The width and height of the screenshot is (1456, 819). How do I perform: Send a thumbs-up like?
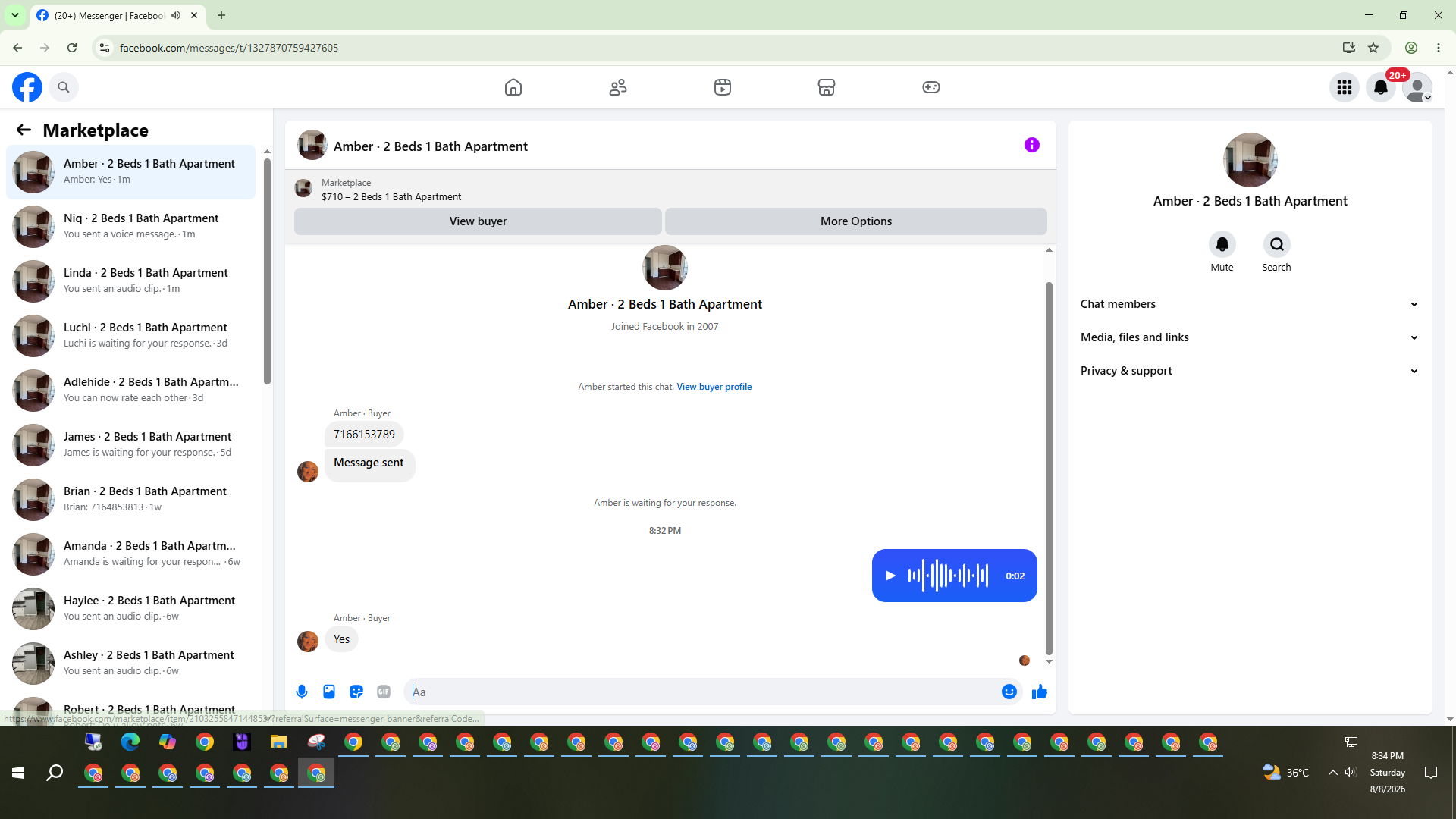click(x=1040, y=692)
